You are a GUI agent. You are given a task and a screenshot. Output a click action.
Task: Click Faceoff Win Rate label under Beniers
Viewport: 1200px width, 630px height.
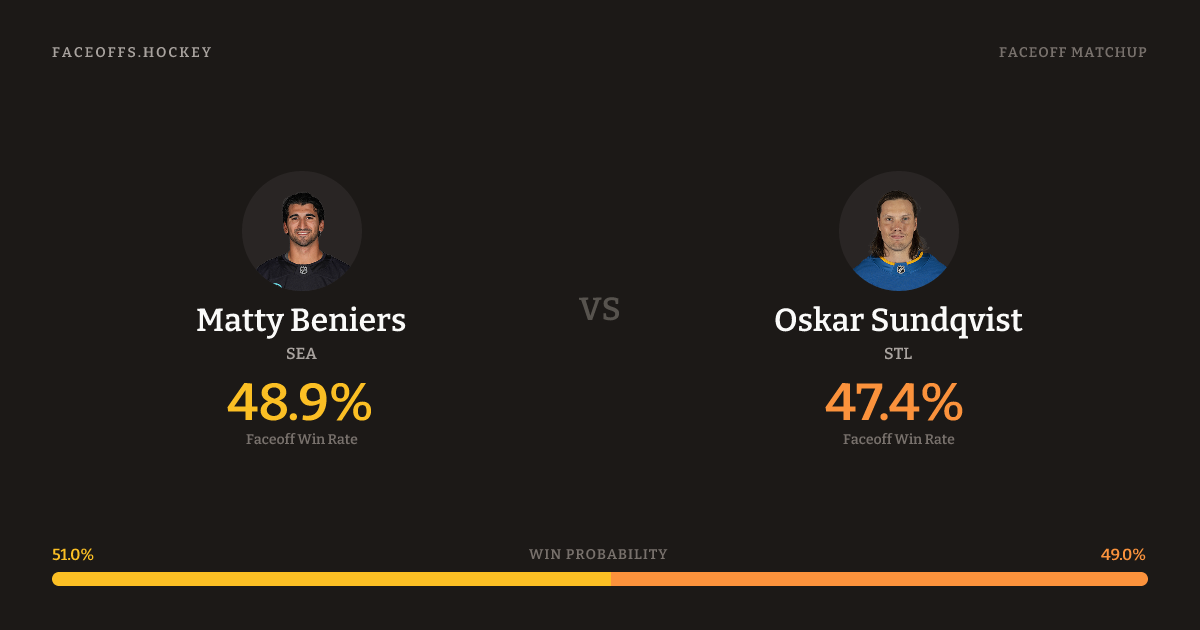[x=301, y=439]
